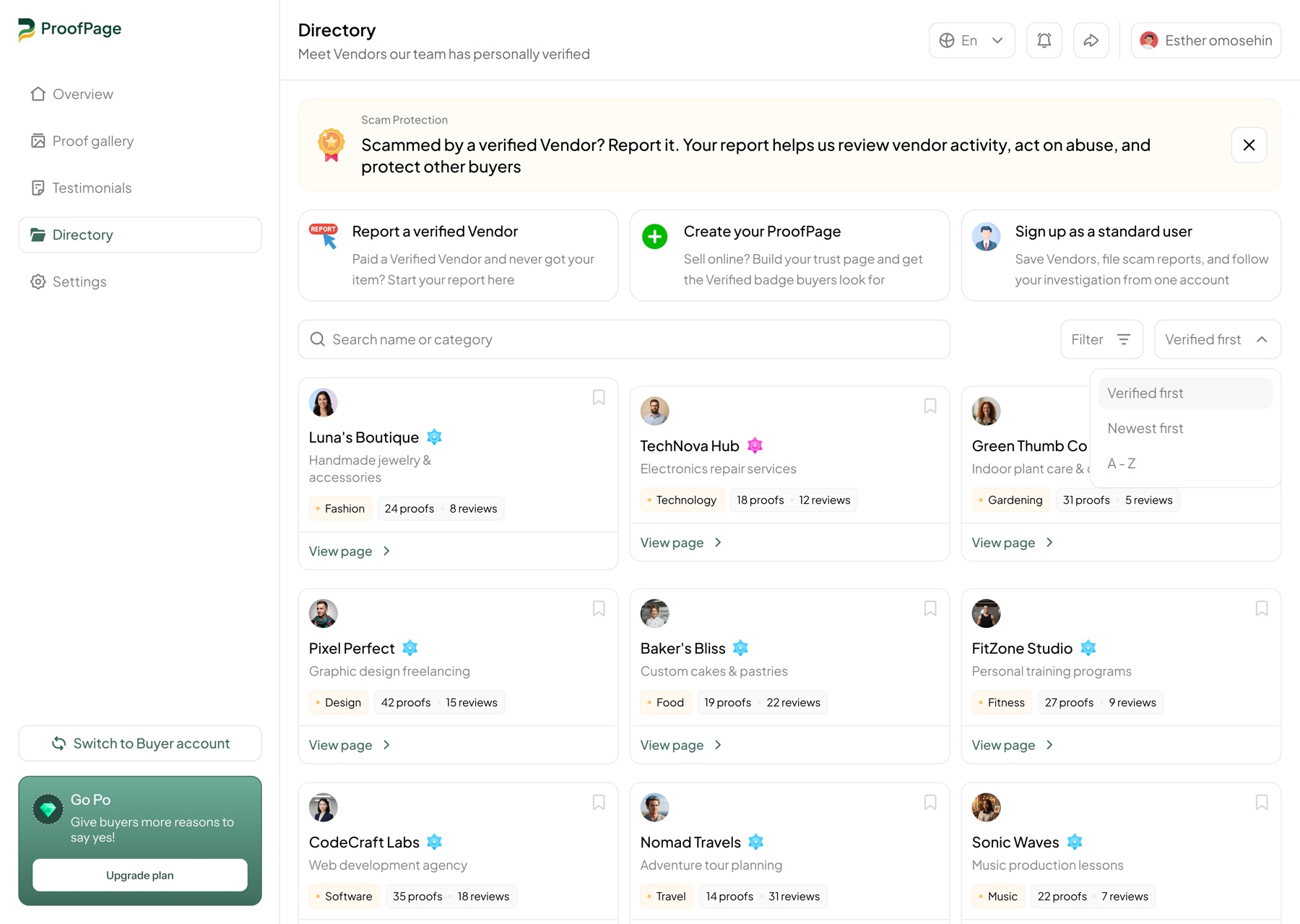Bookmark Pixel Perfect vendor
Image resolution: width=1300 pixels, height=924 pixels.
tap(599, 609)
